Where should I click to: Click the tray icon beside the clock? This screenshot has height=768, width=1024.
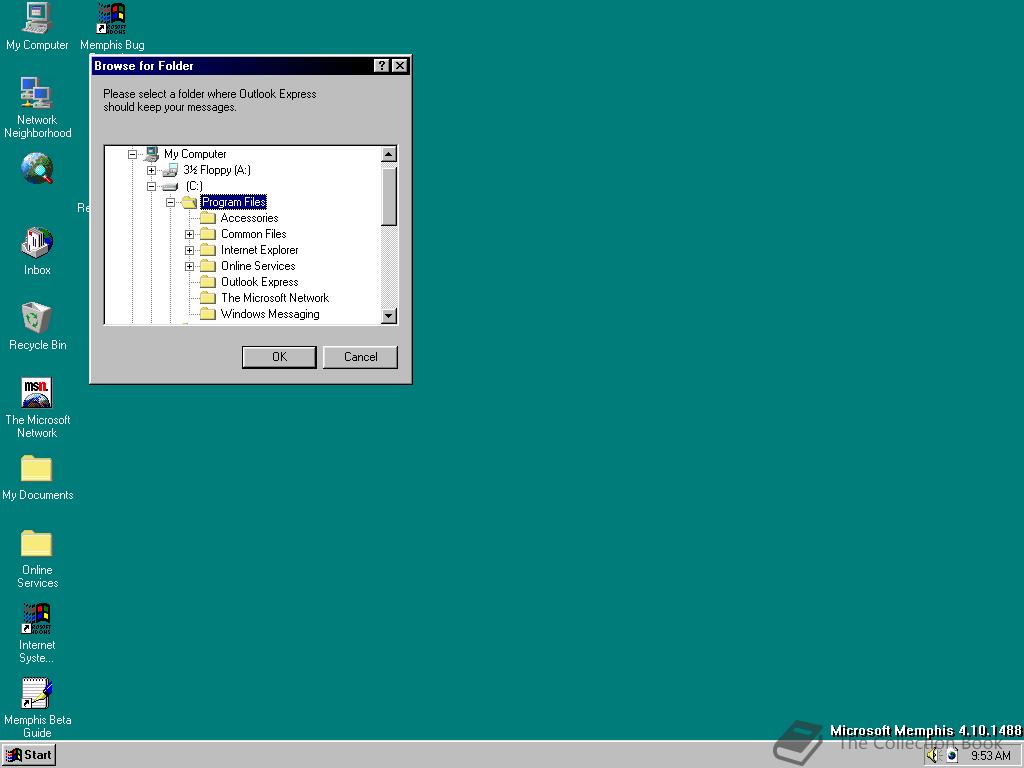(x=952, y=756)
